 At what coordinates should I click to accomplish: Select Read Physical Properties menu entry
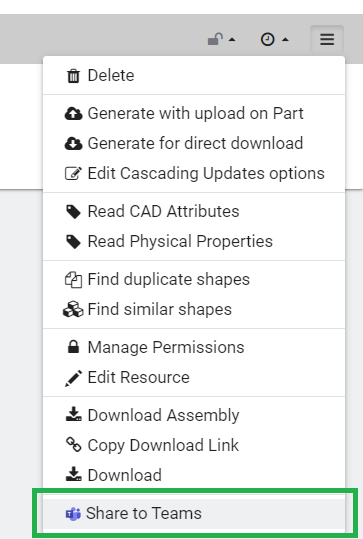point(194,241)
